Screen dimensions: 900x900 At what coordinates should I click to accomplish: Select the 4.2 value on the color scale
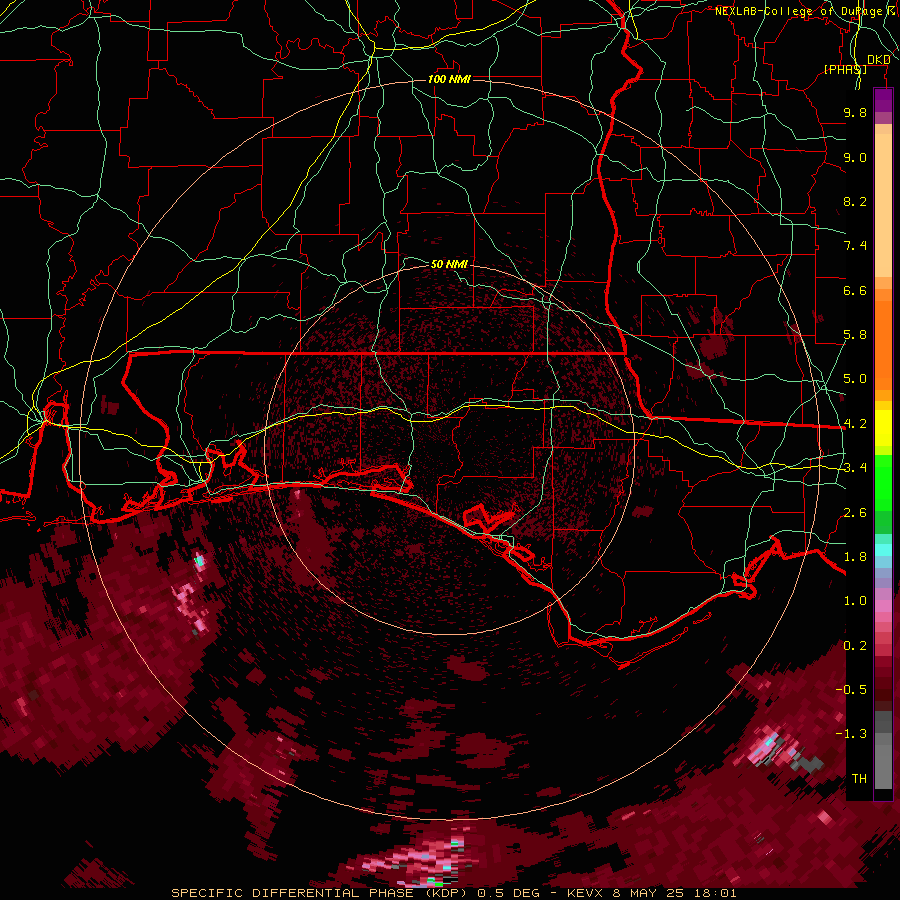855,424
